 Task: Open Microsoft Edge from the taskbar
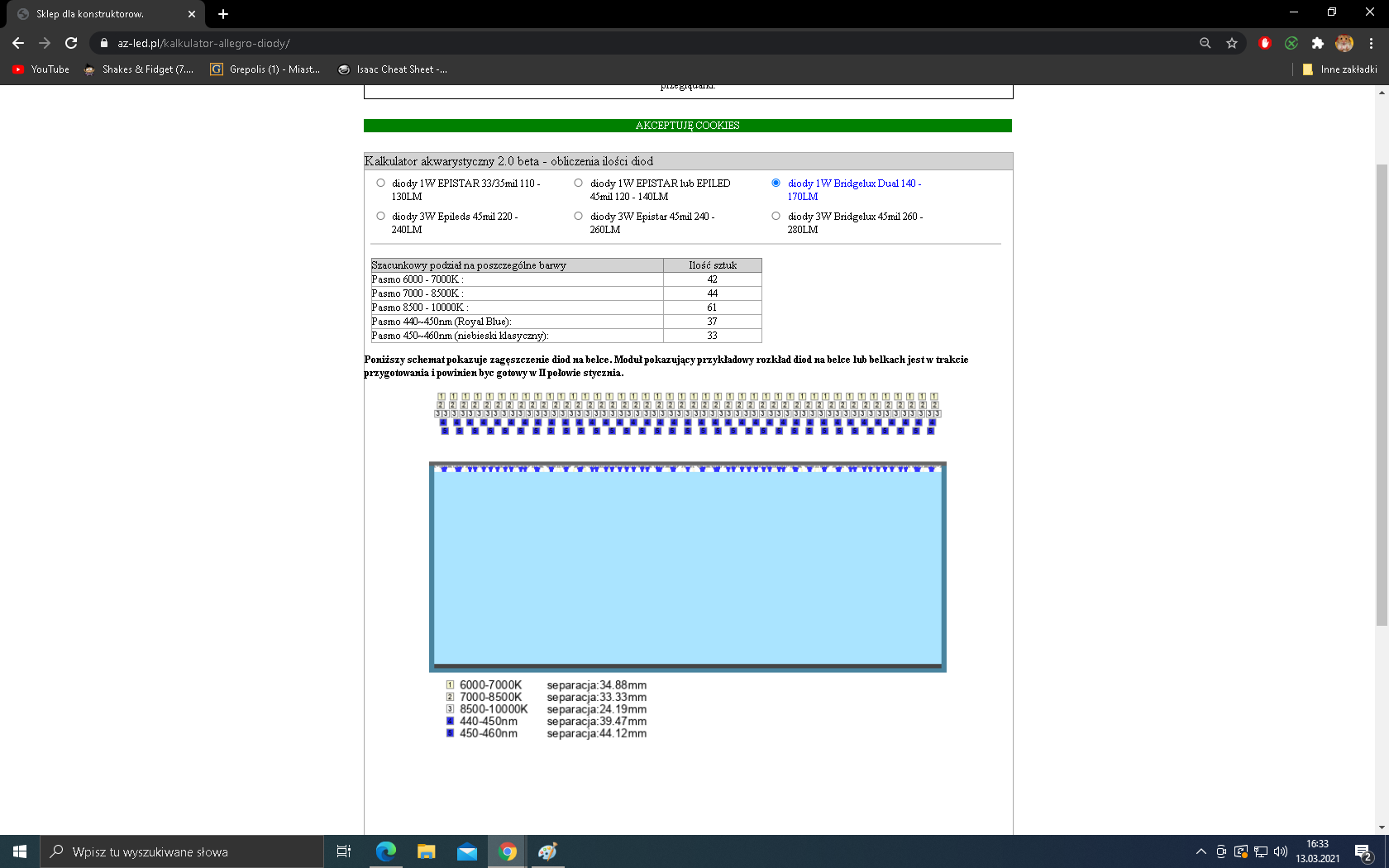tap(385, 851)
